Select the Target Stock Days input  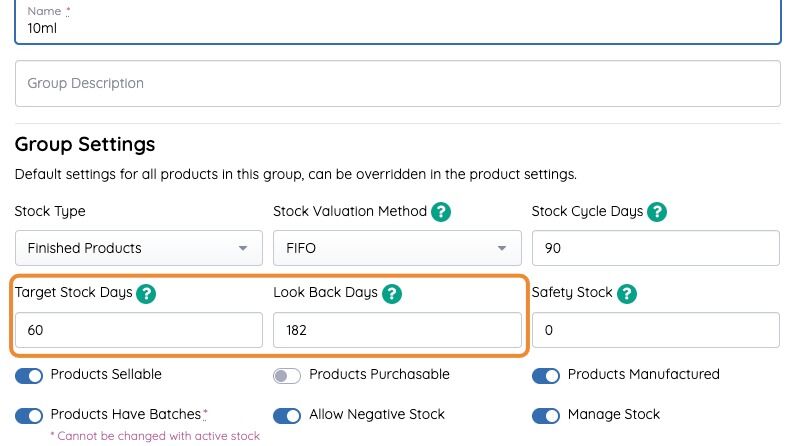click(x=138, y=330)
